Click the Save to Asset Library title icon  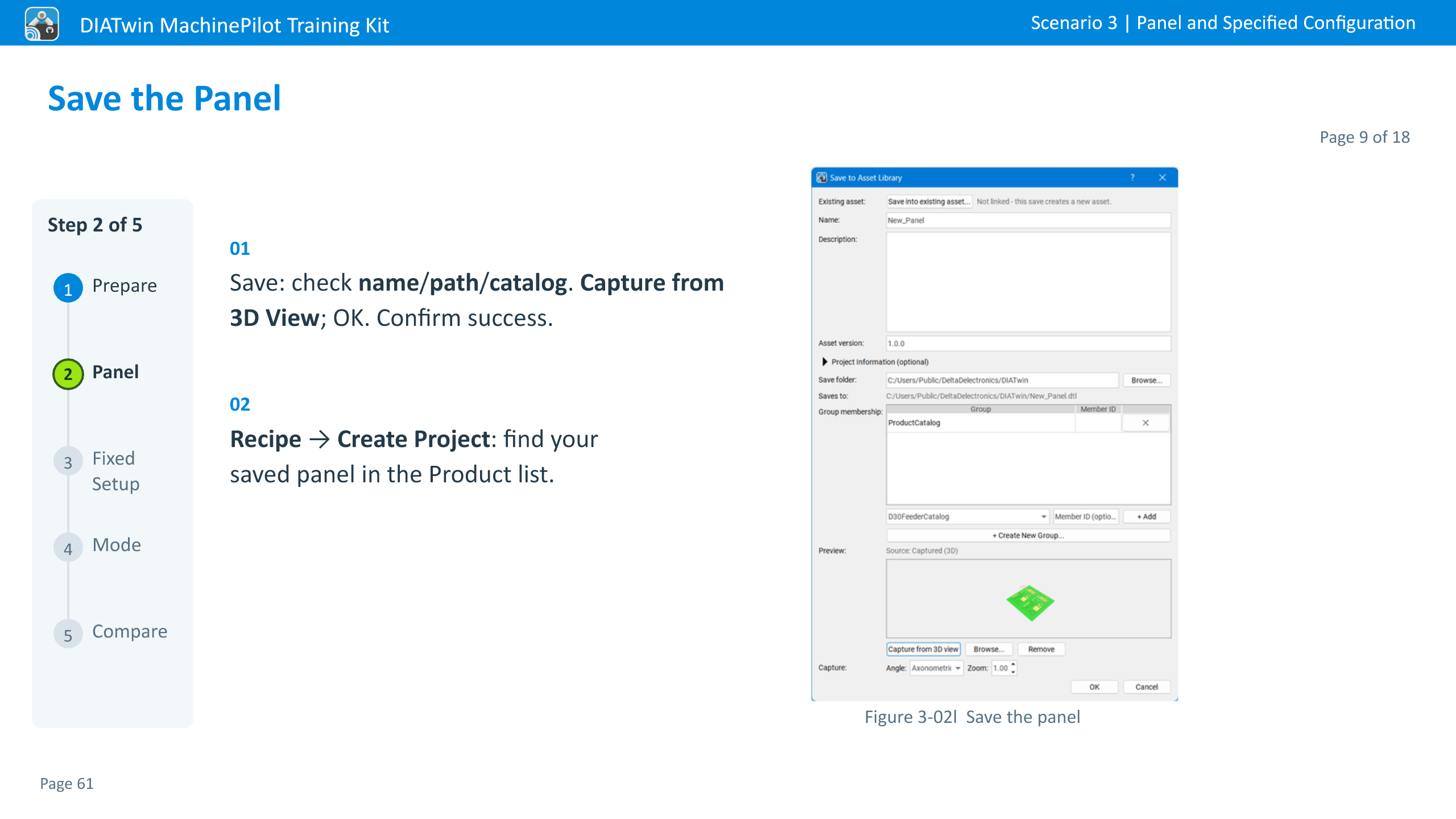pyautogui.click(x=822, y=177)
